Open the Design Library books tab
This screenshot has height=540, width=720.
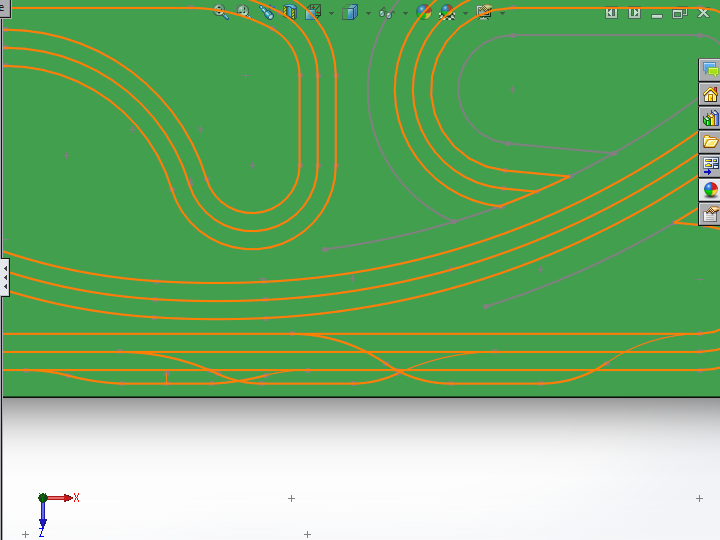(x=710, y=118)
